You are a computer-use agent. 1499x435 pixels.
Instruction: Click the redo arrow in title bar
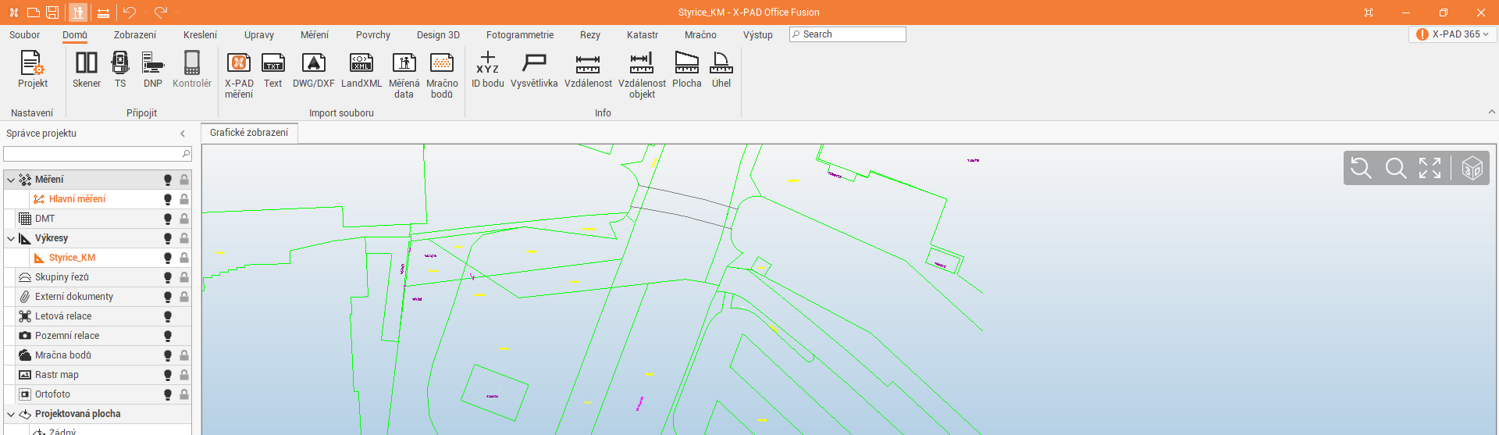point(160,12)
